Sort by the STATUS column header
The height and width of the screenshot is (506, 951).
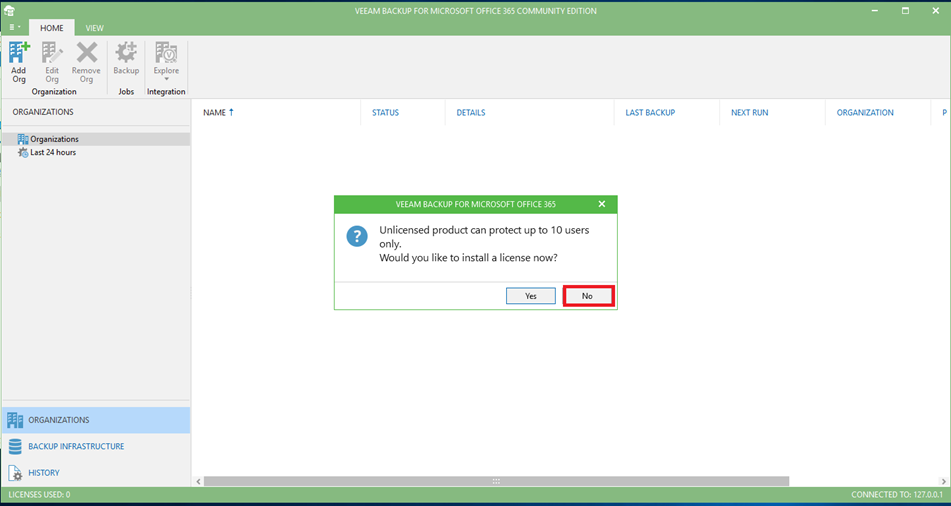point(385,112)
